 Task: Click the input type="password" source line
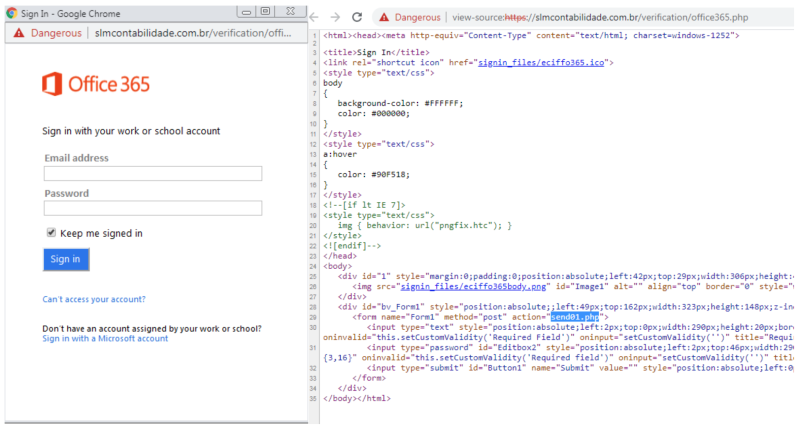580,347
